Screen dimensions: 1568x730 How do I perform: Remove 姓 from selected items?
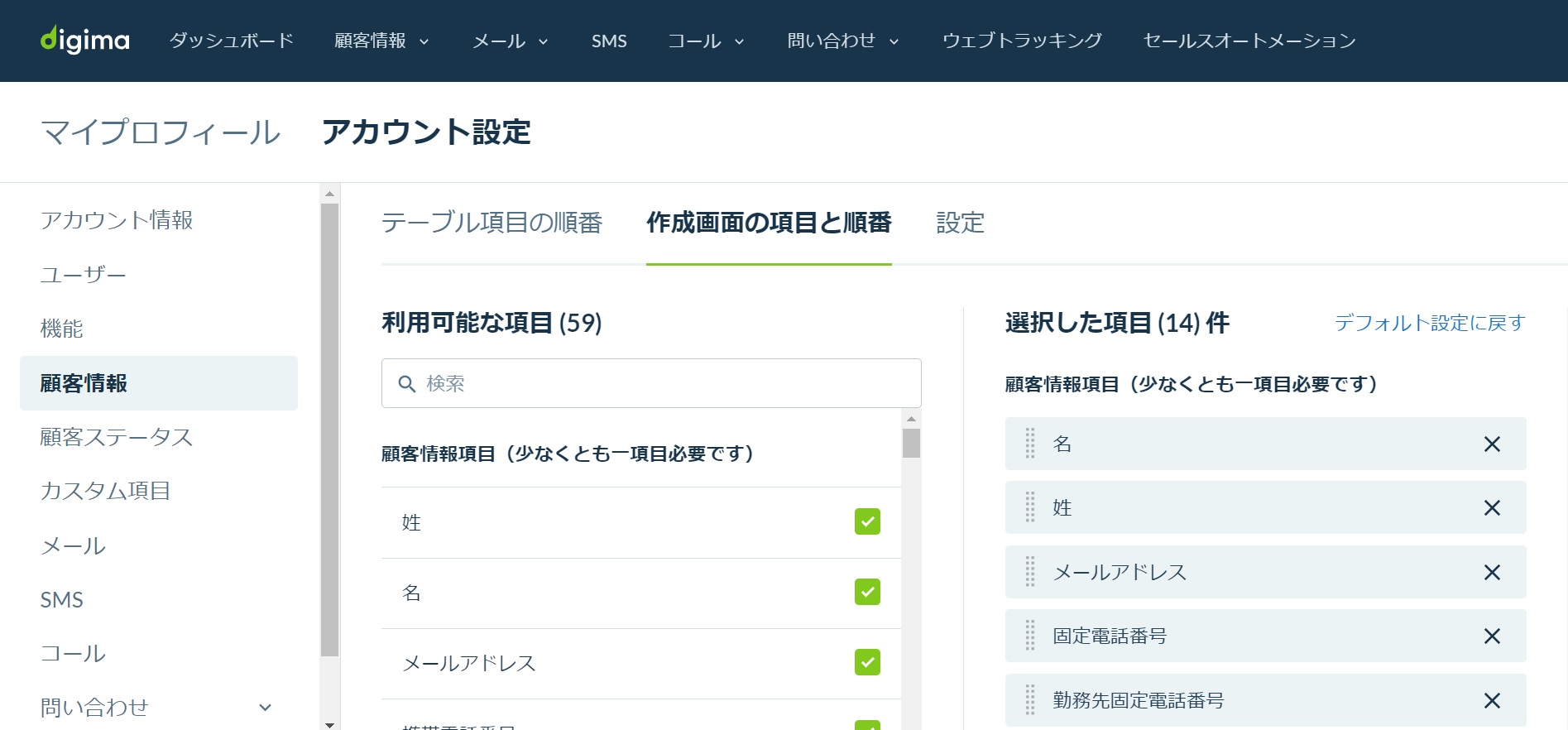coord(1492,508)
